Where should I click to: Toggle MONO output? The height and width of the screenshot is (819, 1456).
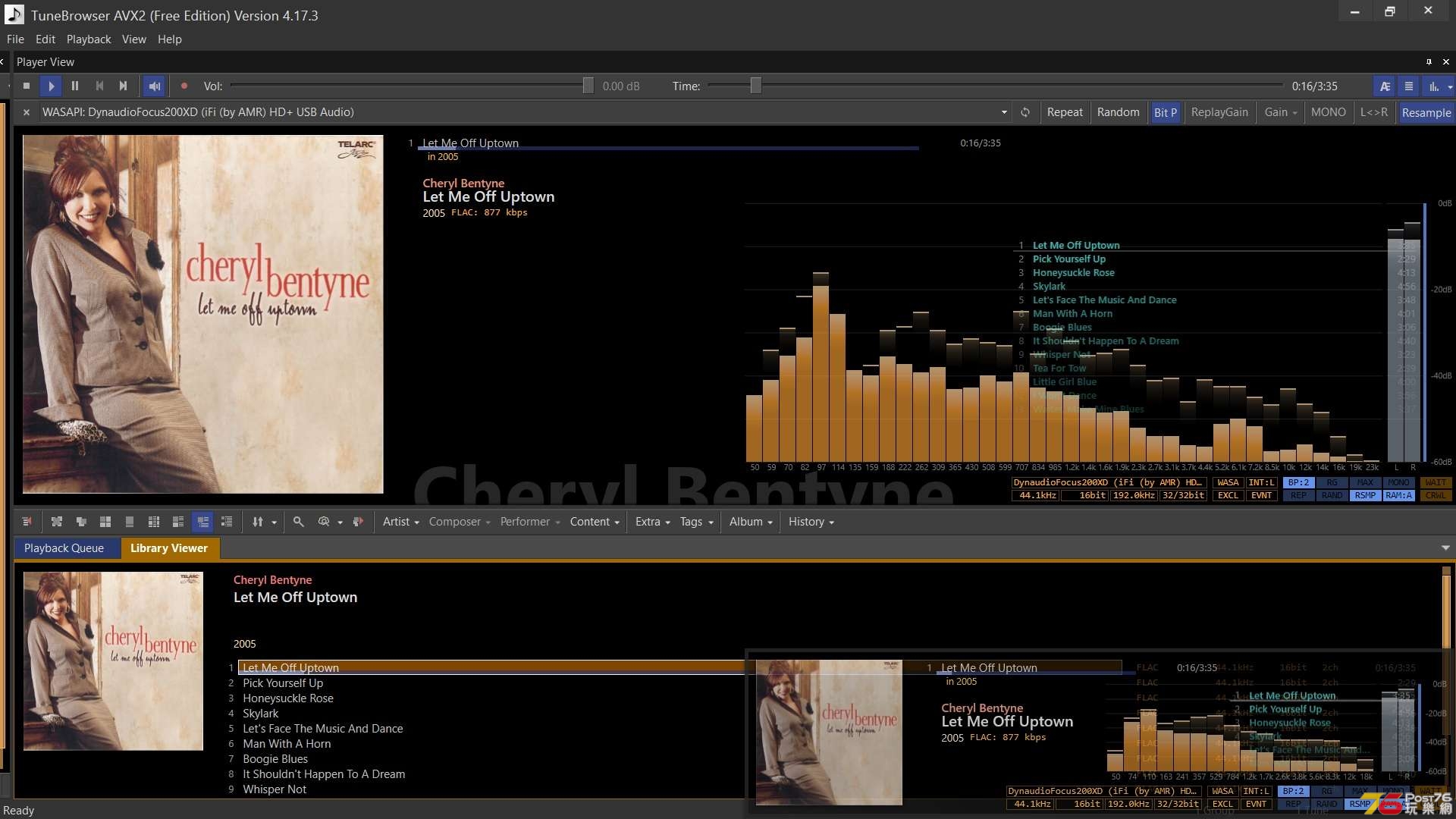(1328, 112)
